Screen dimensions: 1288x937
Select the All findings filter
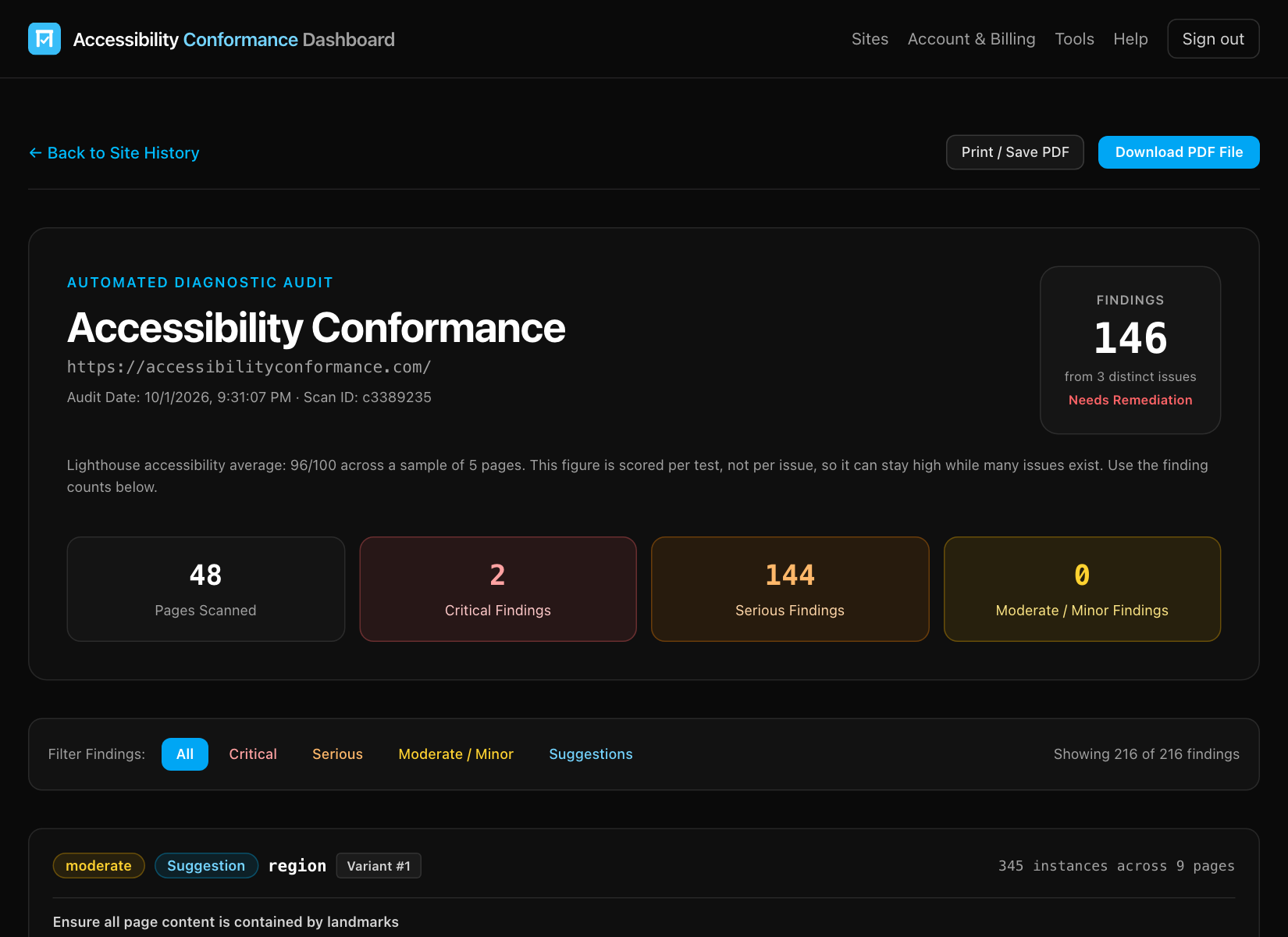(185, 754)
